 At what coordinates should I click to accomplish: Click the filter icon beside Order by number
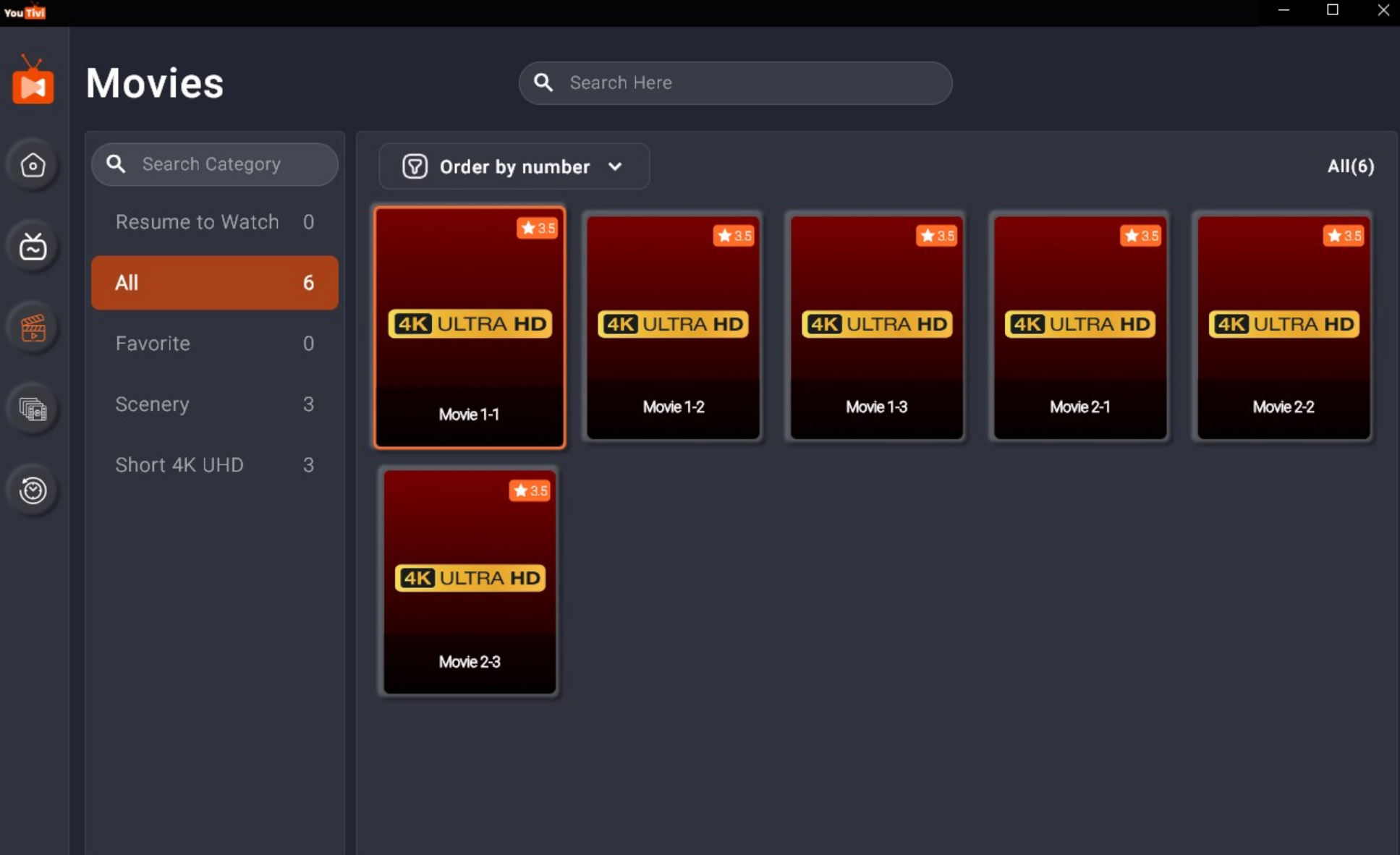415,166
